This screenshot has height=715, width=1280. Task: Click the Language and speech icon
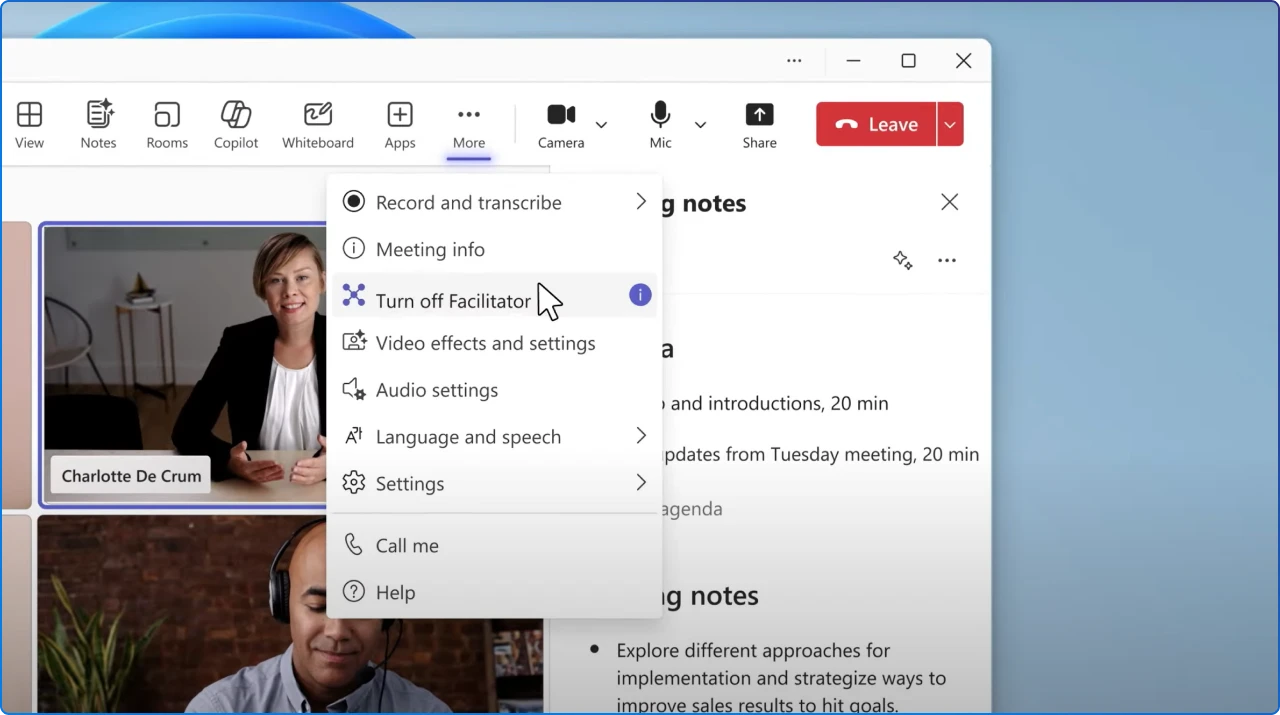tap(354, 436)
